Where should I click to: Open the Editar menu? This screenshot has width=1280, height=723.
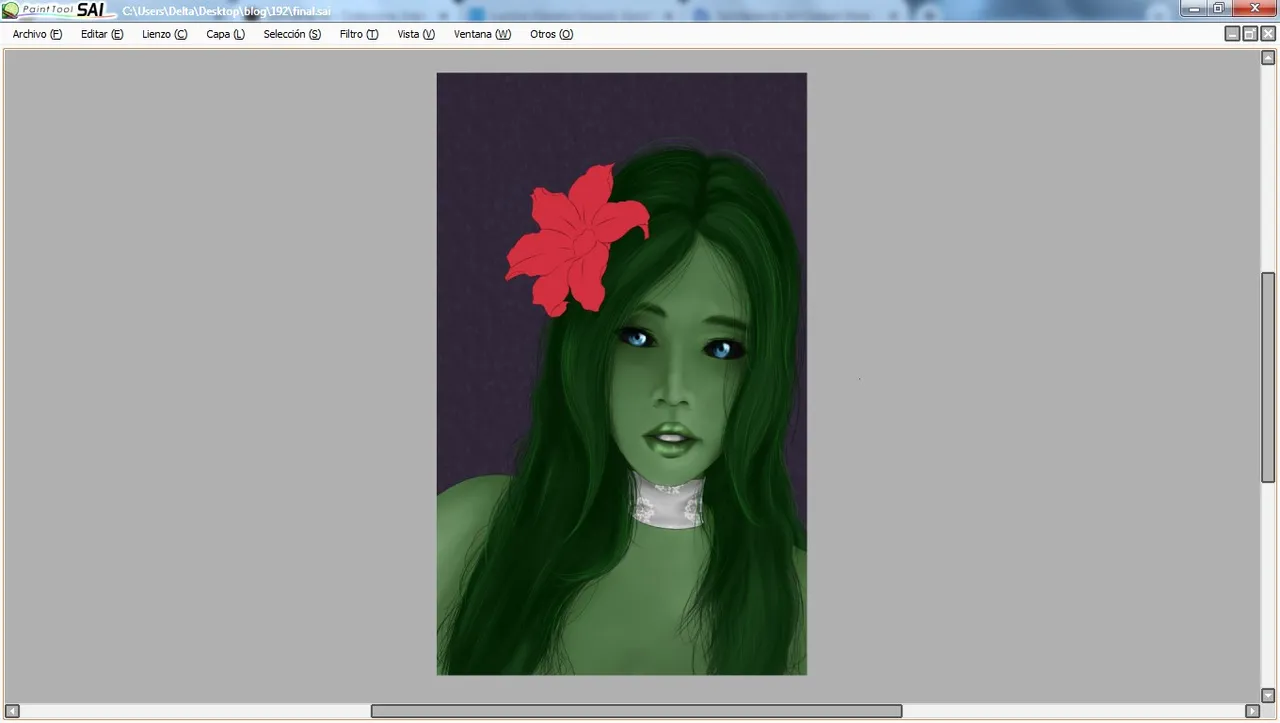[102, 34]
